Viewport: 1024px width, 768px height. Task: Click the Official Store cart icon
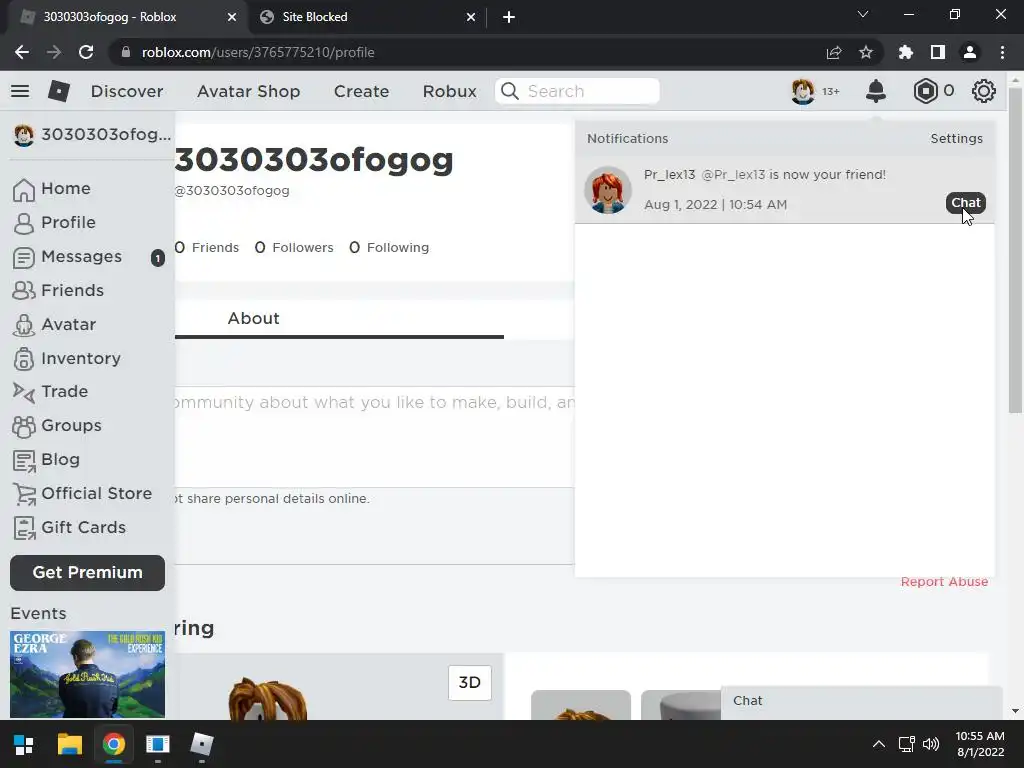(x=24, y=494)
